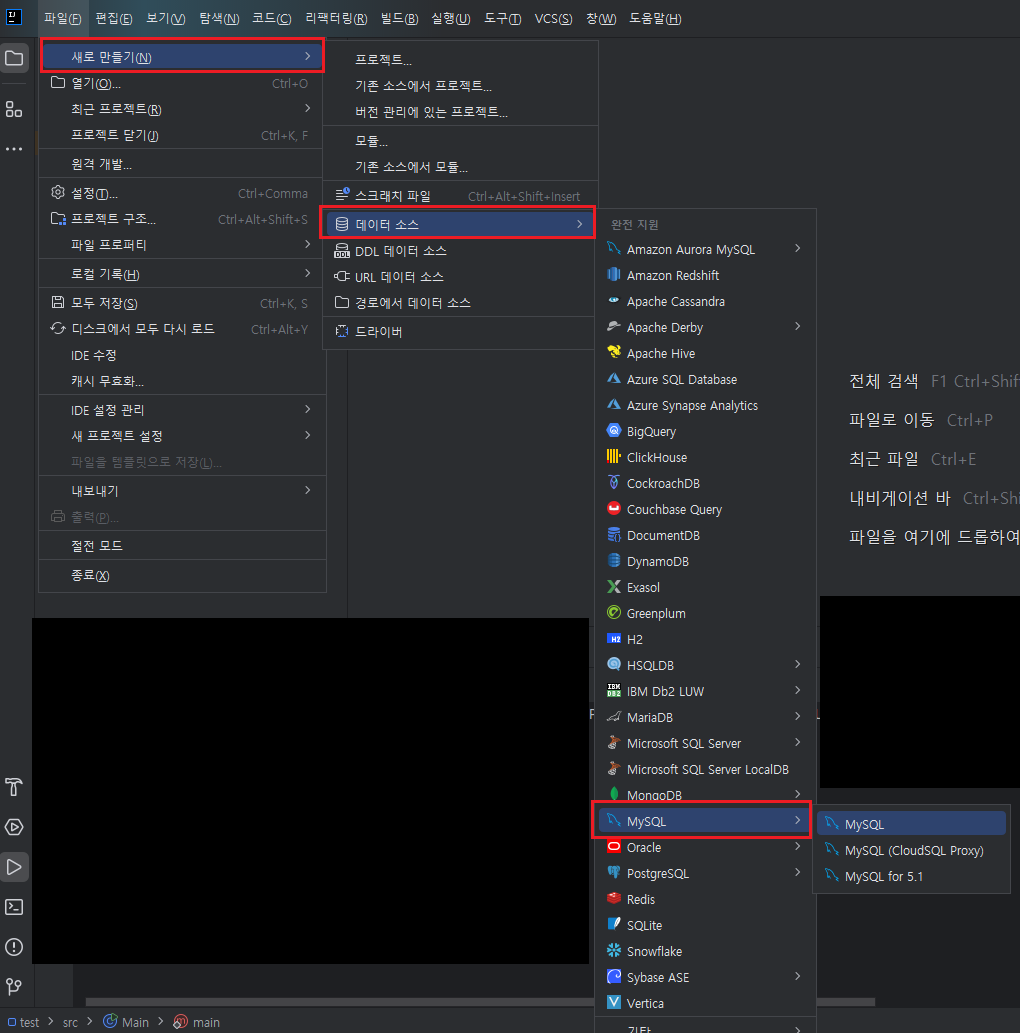Open the Problems tool window icon
Viewport: 1021px width, 1033px height.
pyautogui.click(x=14, y=947)
